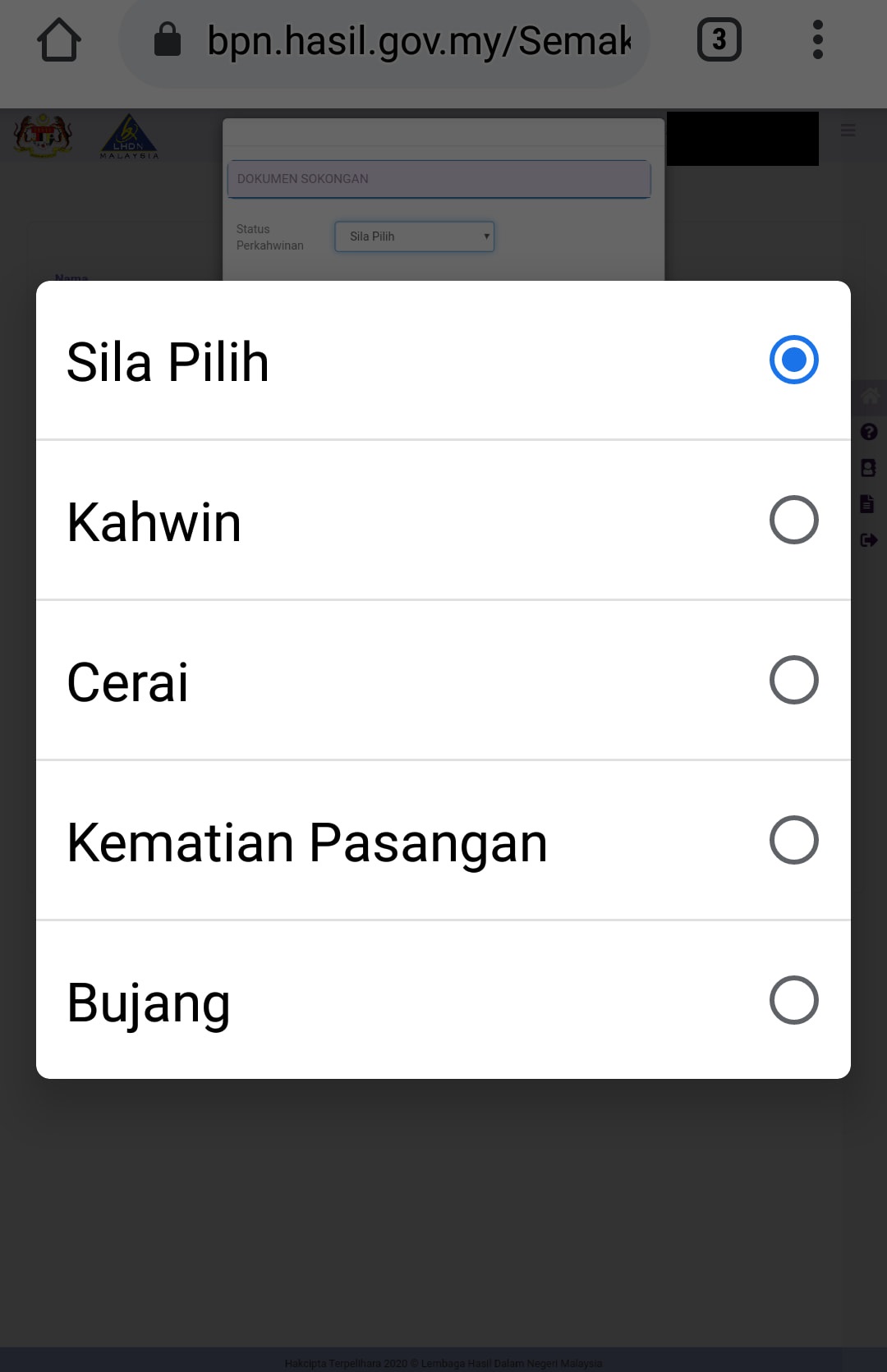Click the contact book sidebar icon
Image resolution: width=887 pixels, height=1372 pixels.
point(868,468)
